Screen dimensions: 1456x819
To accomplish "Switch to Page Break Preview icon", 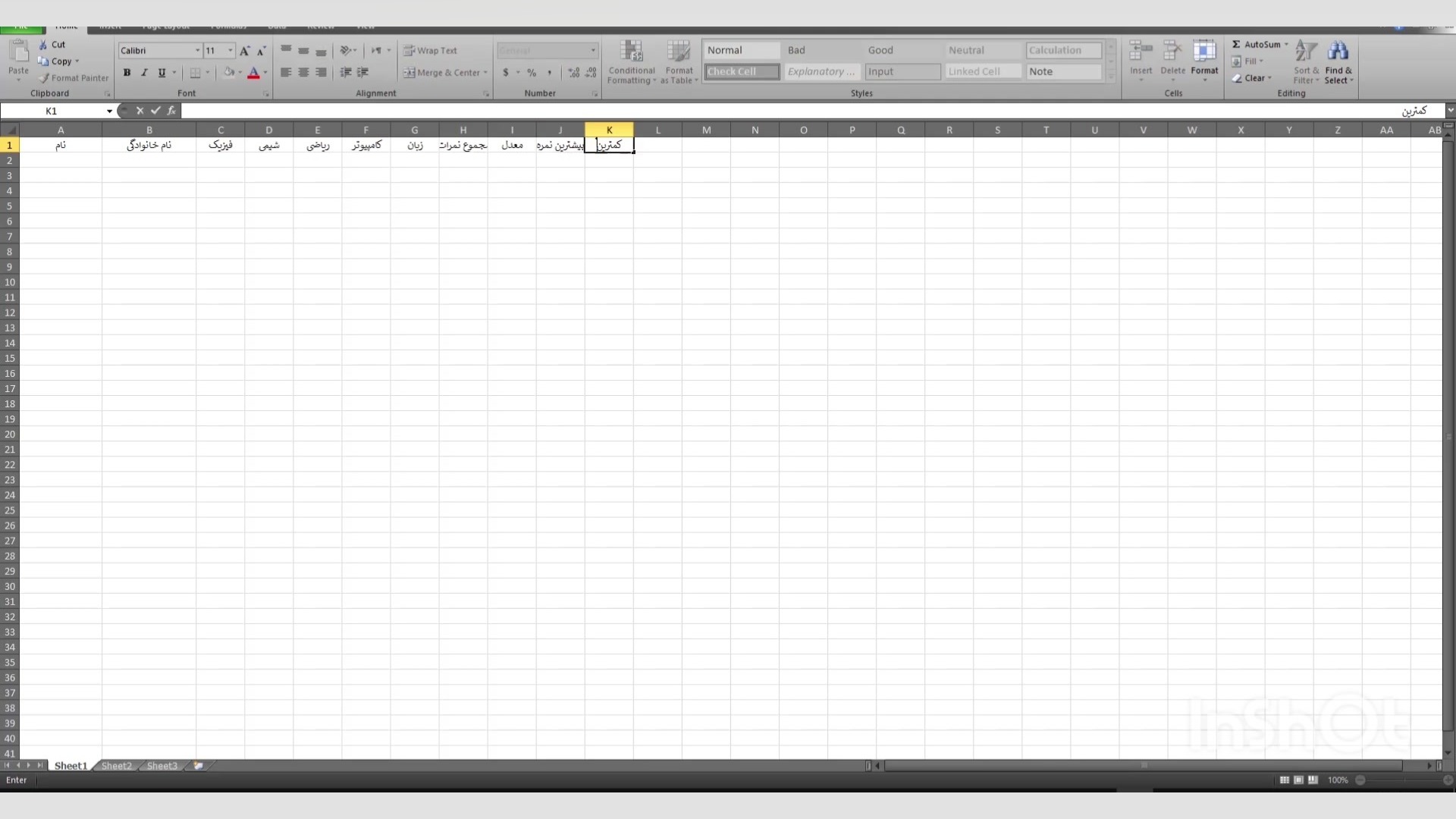I will [x=1313, y=780].
